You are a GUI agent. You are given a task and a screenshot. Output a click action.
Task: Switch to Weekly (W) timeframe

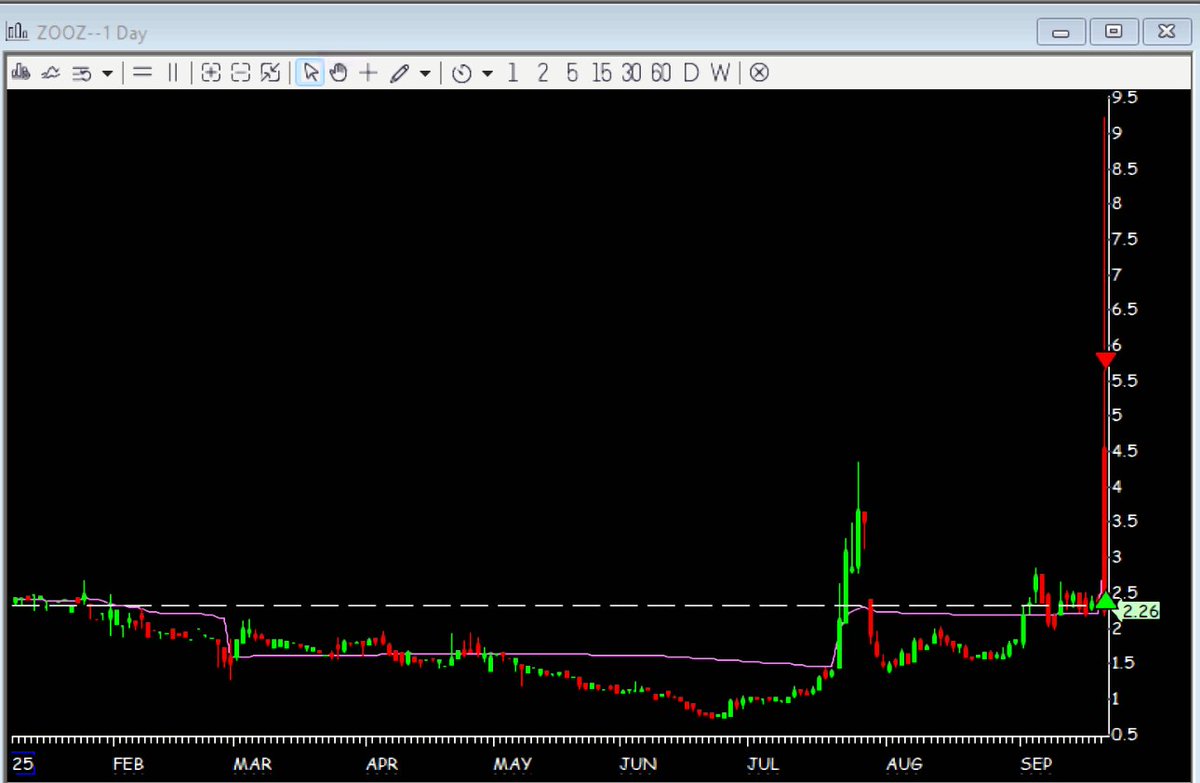(720, 73)
